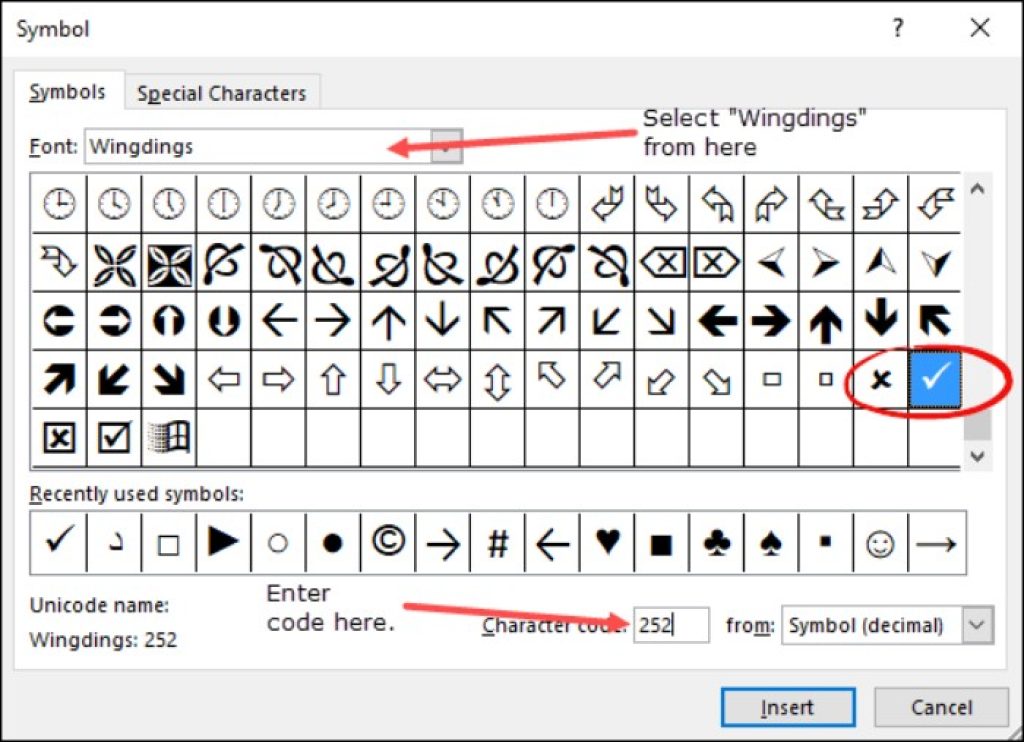Screen dimensions: 1024x742
Task: Click inside the Character code input field
Action: click(670, 625)
